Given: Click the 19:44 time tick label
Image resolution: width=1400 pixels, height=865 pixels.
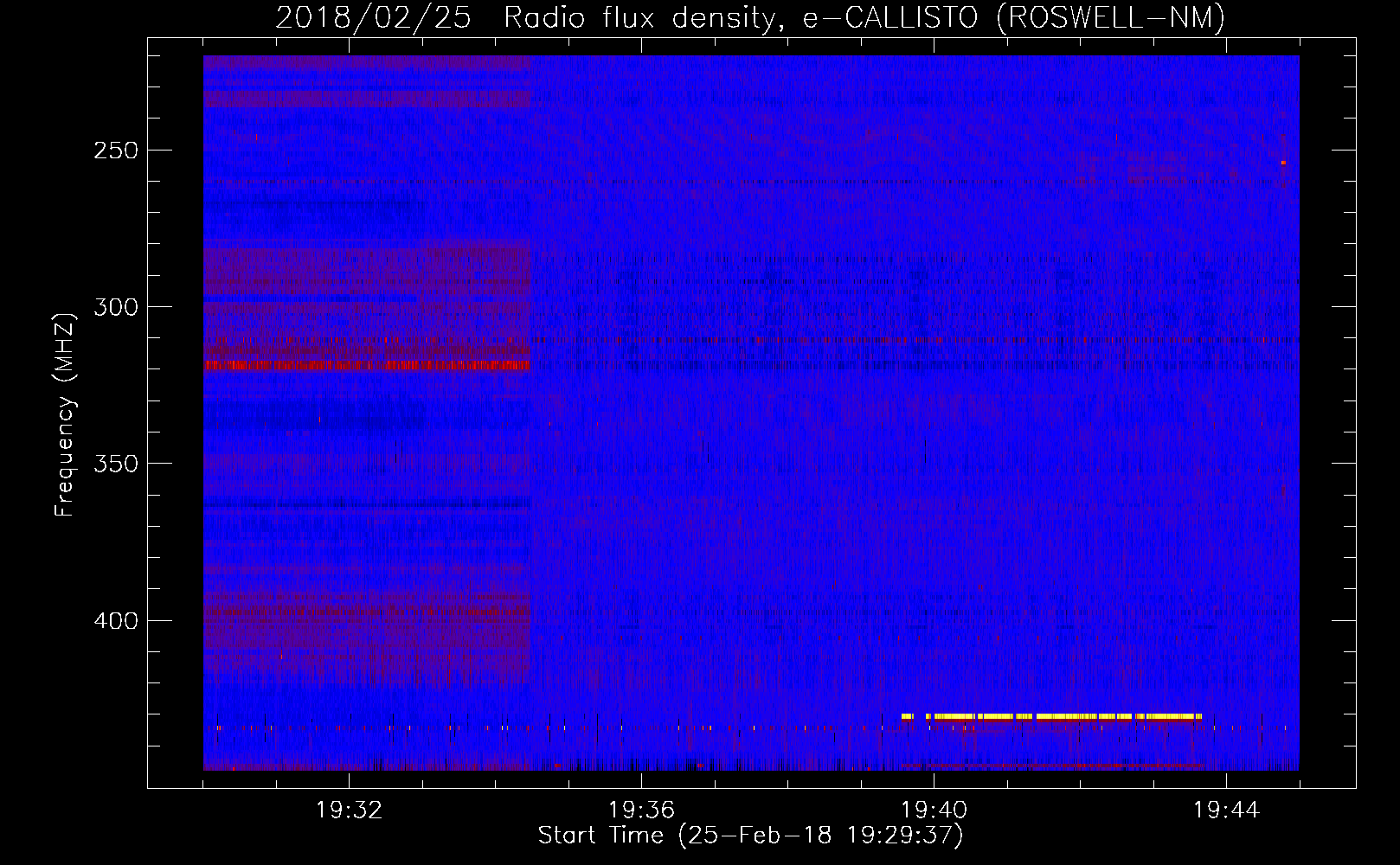Looking at the screenshot, I should 1226,810.
